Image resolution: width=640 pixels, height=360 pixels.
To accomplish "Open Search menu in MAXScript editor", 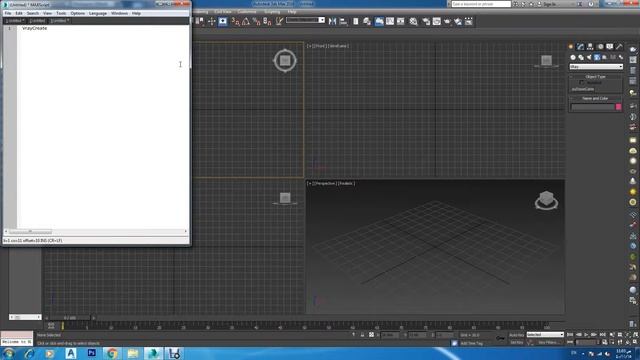I will [x=33, y=13].
